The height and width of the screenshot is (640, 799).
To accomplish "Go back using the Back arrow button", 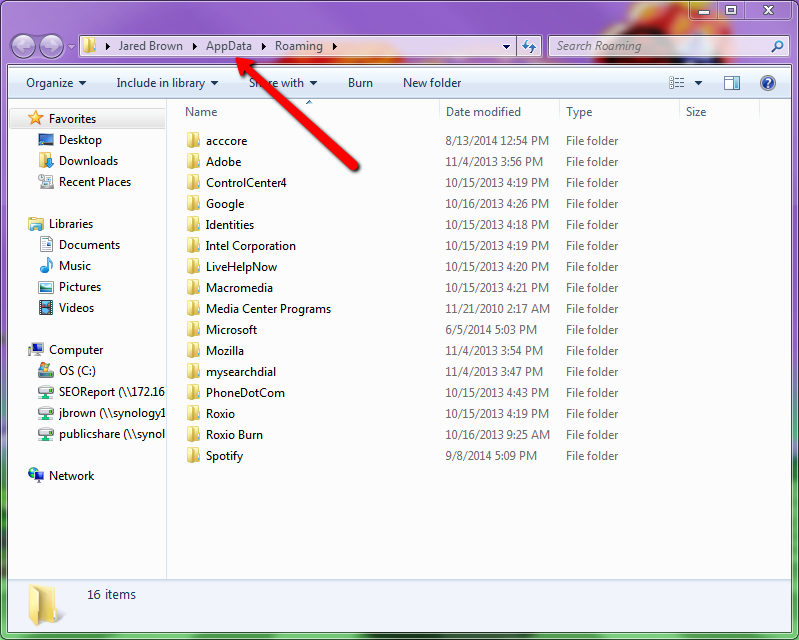I will [x=23, y=46].
